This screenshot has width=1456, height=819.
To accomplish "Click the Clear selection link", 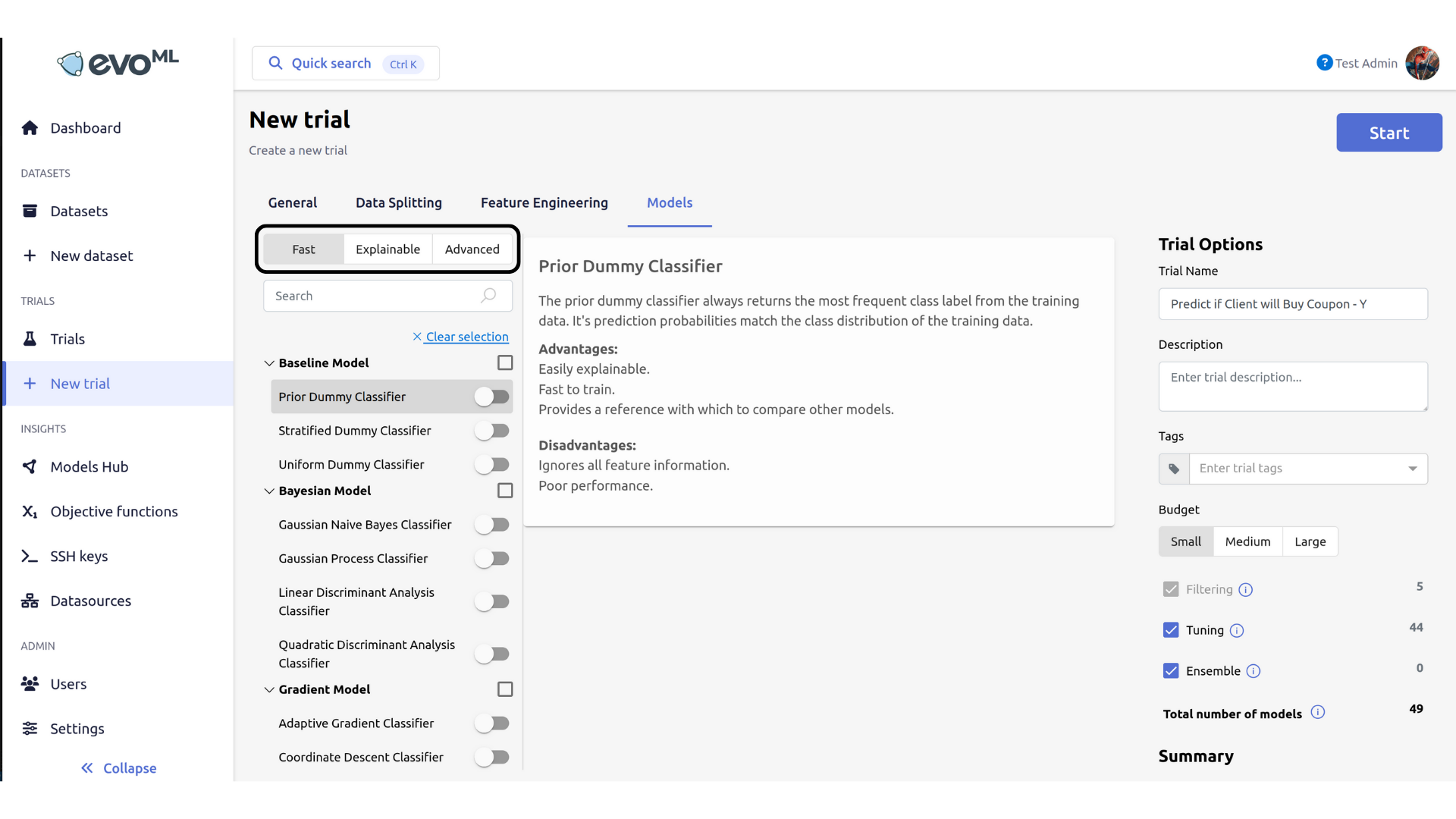I will point(466,337).
